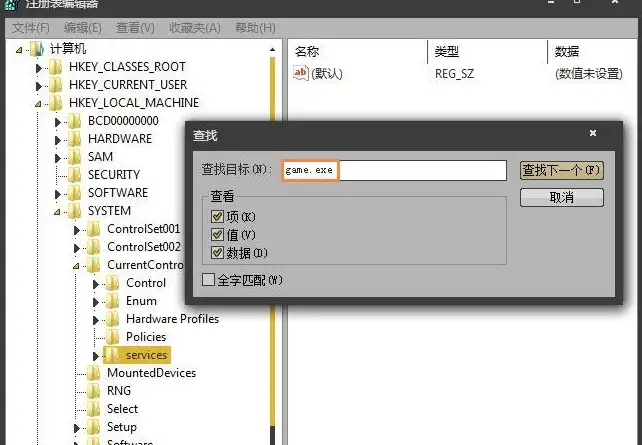Select the RNG key folder icon

tap(94, 391)
